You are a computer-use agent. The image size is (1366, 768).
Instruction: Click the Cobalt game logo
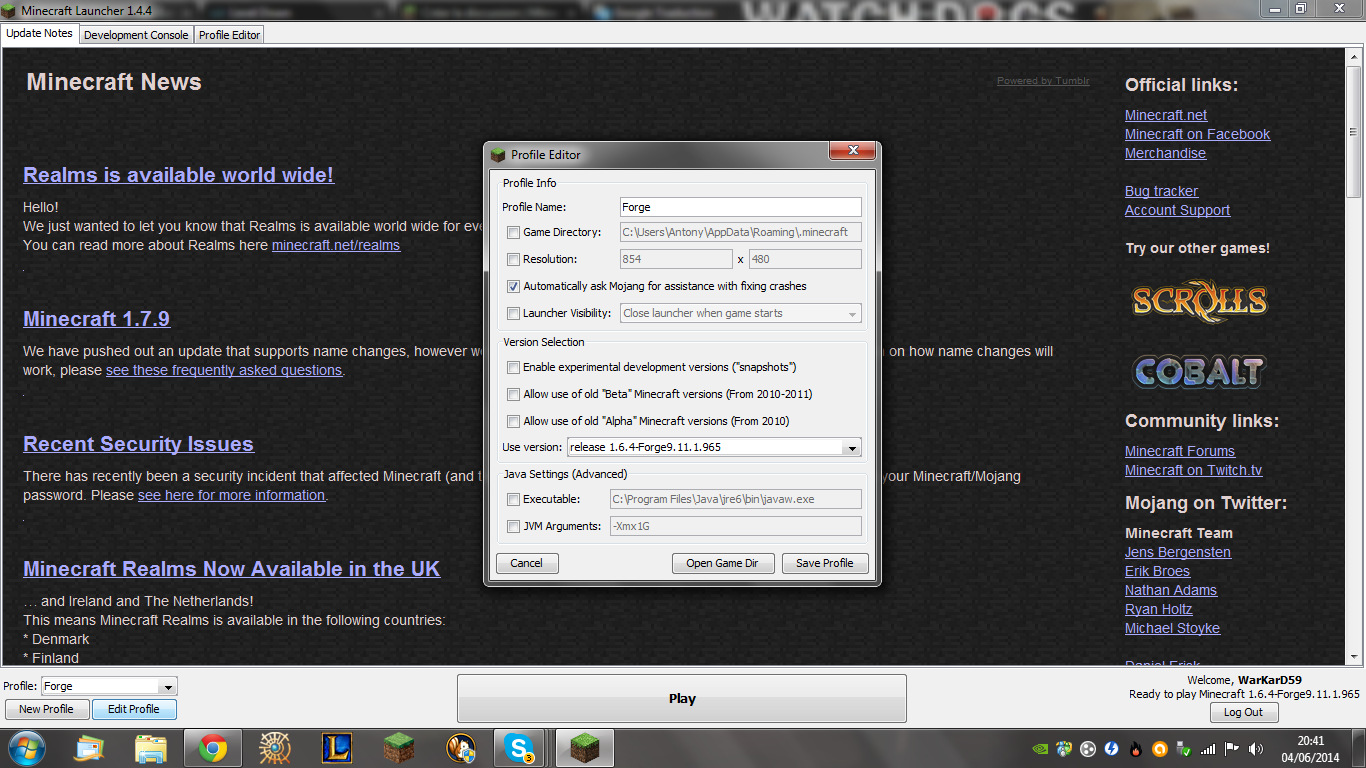[1199, 372]
